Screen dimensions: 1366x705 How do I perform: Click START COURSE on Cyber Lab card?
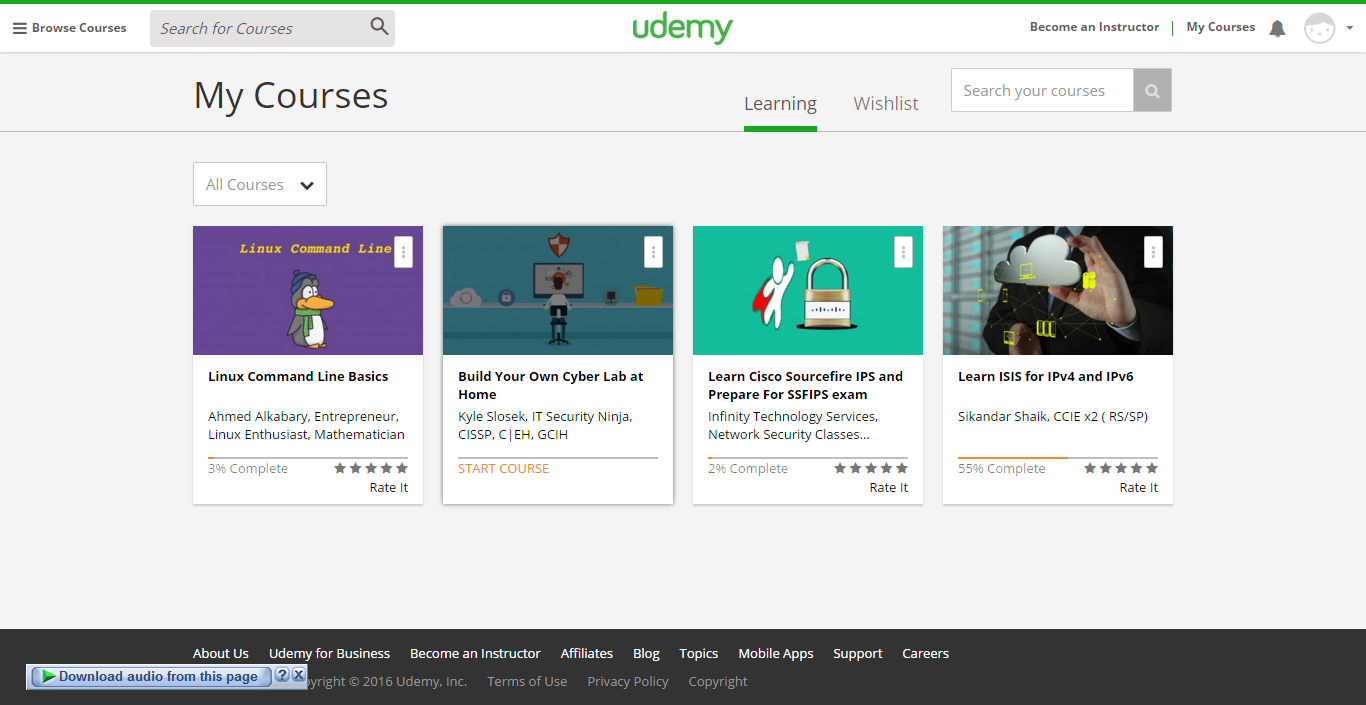503,469
